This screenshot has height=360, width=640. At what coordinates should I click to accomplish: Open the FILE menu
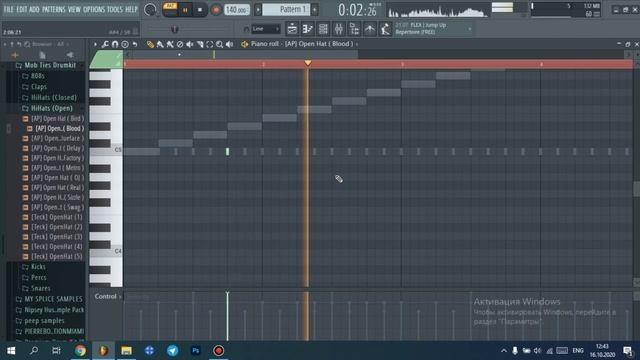click(x=8, y=9)
